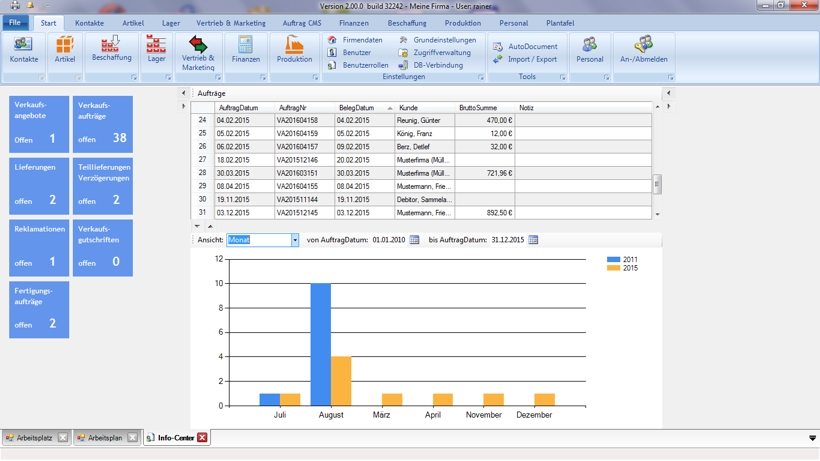Open Benutzer settings
This screenshot has width=820, height=461.
349,52
